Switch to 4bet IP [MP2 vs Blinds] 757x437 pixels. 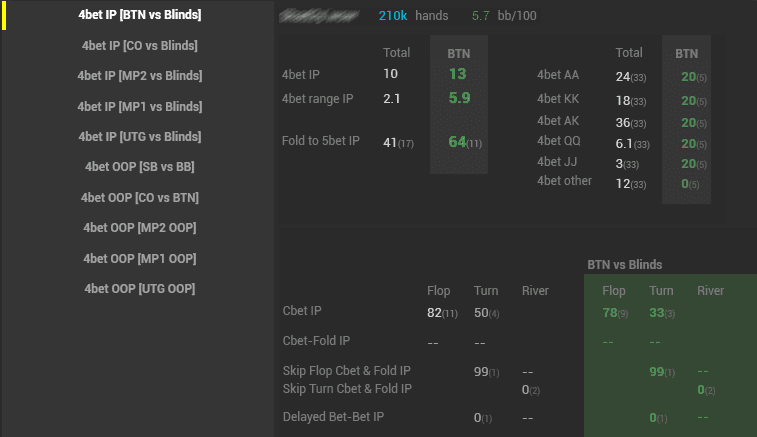click(x=140, y=76)
